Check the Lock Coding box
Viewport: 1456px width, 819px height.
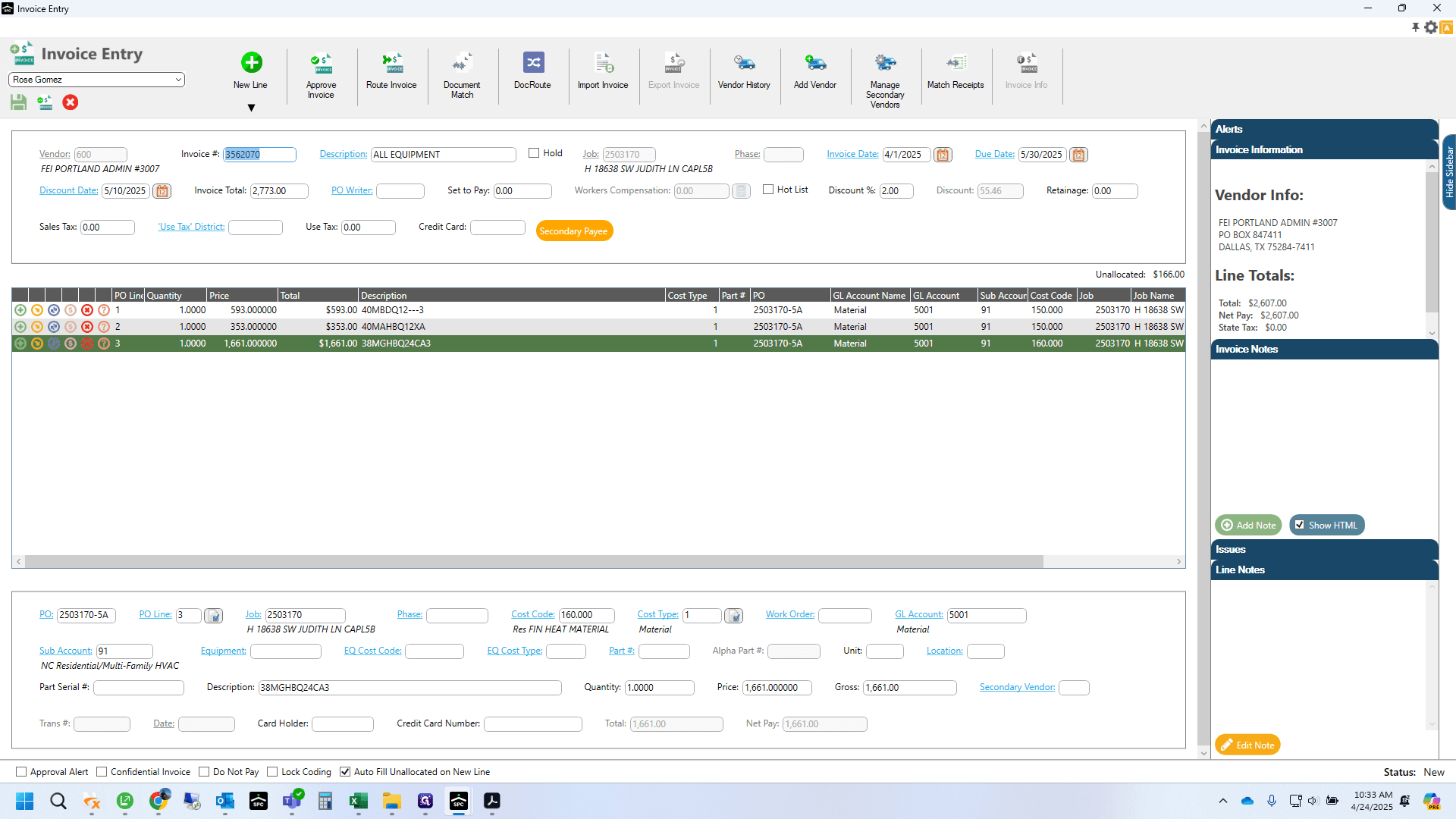coord(272,772)
